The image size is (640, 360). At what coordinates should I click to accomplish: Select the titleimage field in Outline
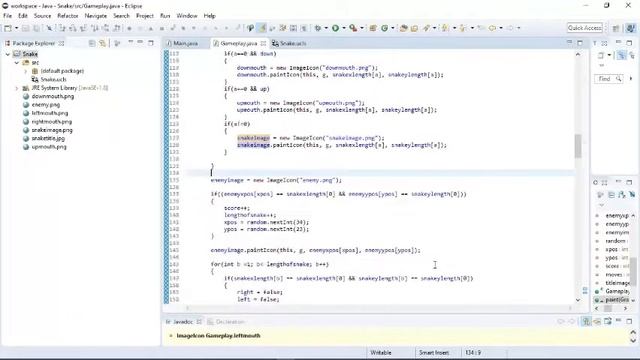pyautogui.click(x=617, y=283)
